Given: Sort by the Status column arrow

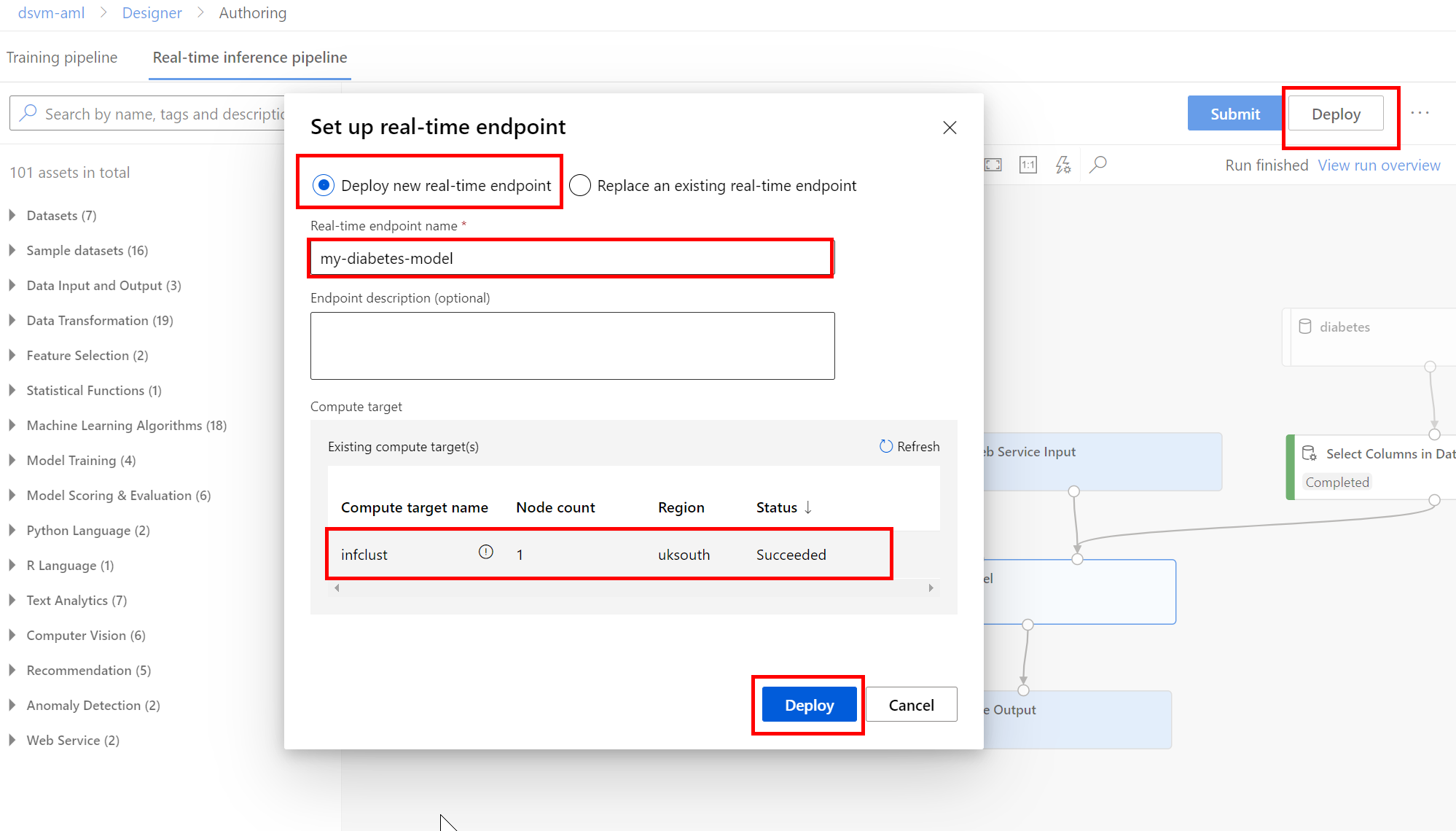Looking at the screenshot, I should pyautogui.click(x=808, y=507).
